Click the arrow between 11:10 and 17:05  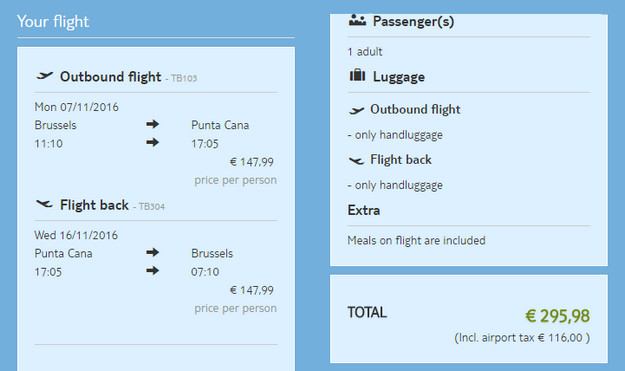pos(152,142)
